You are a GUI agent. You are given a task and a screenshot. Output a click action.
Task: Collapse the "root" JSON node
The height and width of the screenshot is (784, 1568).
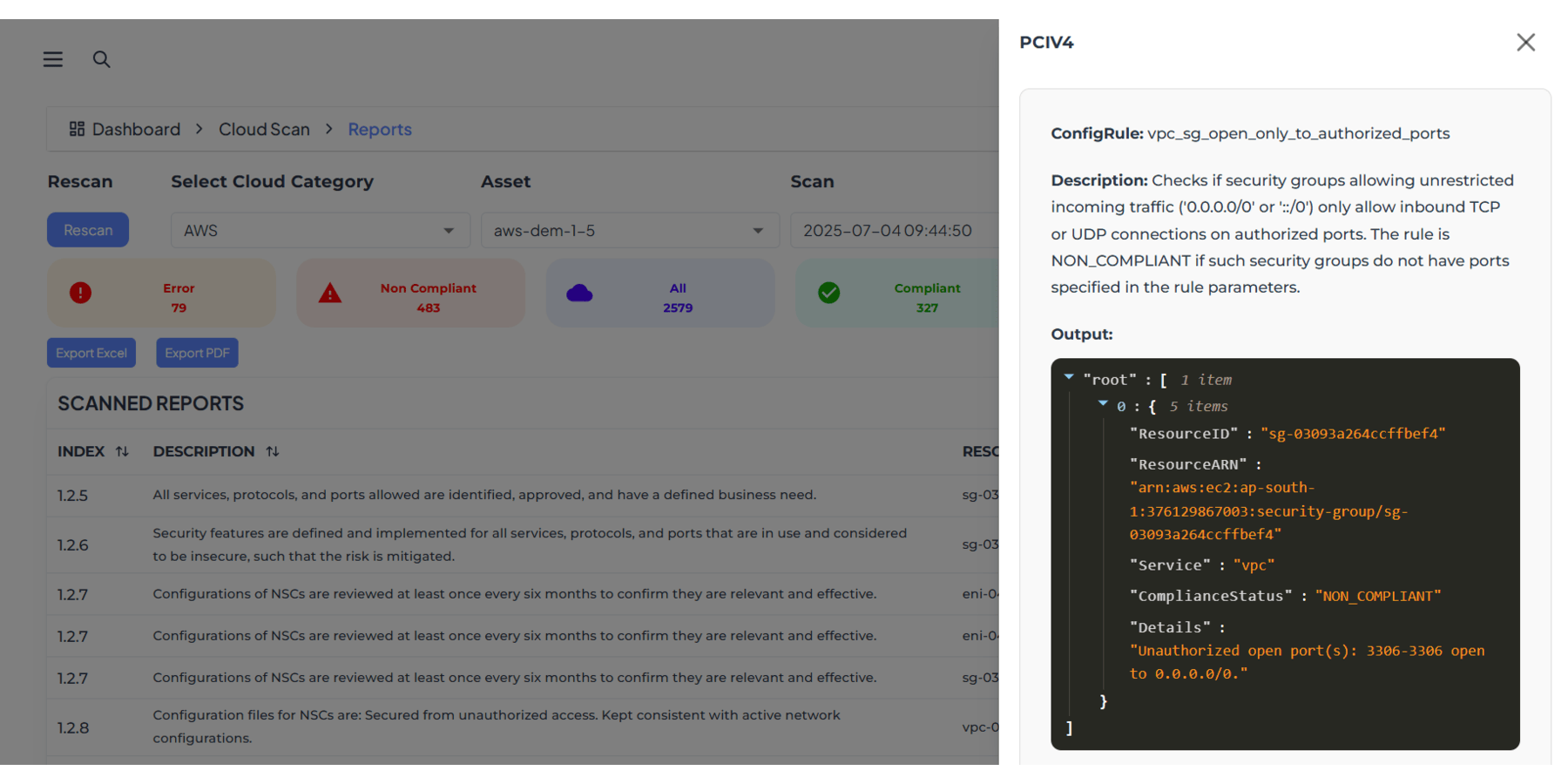[1069, 377]
